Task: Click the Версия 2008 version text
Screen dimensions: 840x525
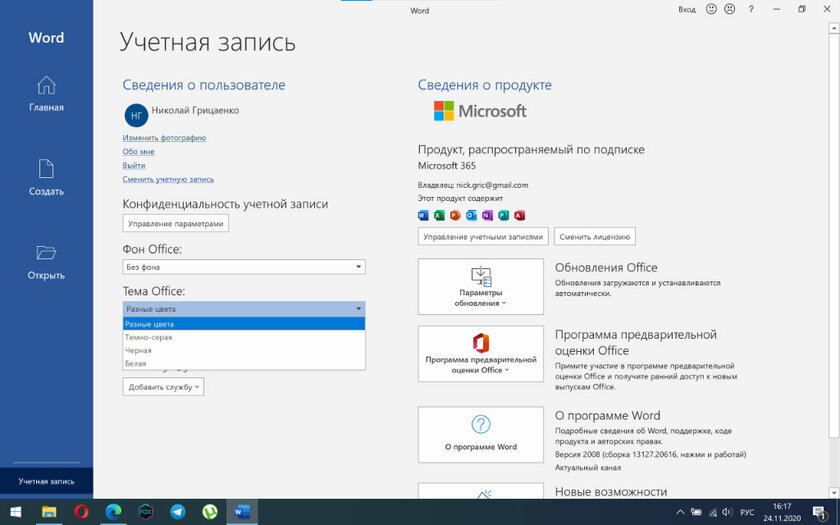Action: click(x=650, y=454)
